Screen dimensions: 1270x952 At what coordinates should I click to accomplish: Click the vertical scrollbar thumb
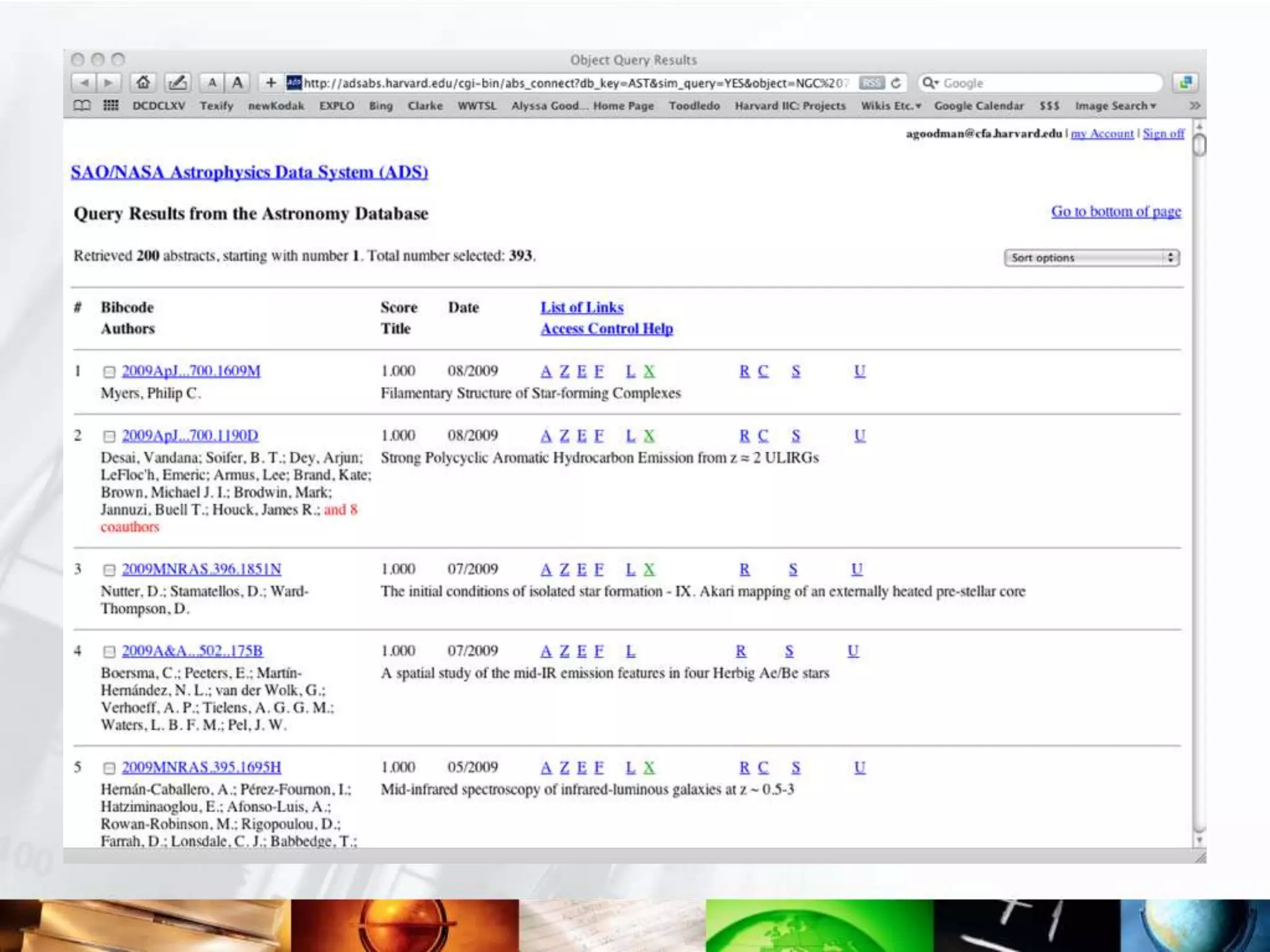1199,145
